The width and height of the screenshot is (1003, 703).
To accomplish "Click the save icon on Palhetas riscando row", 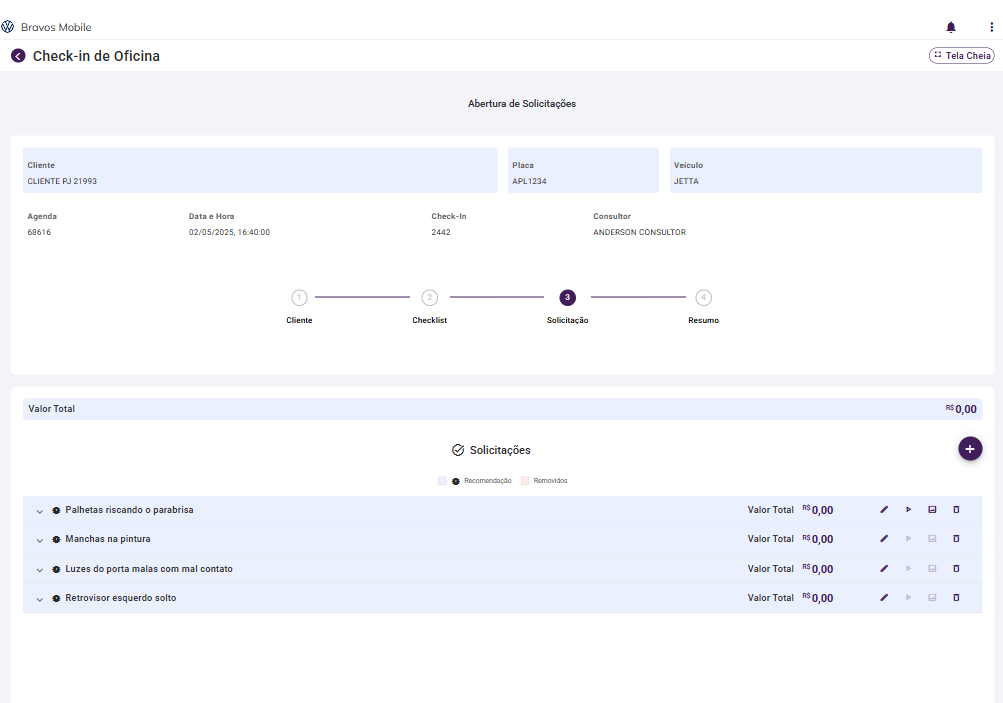I will tap(932, 510).
